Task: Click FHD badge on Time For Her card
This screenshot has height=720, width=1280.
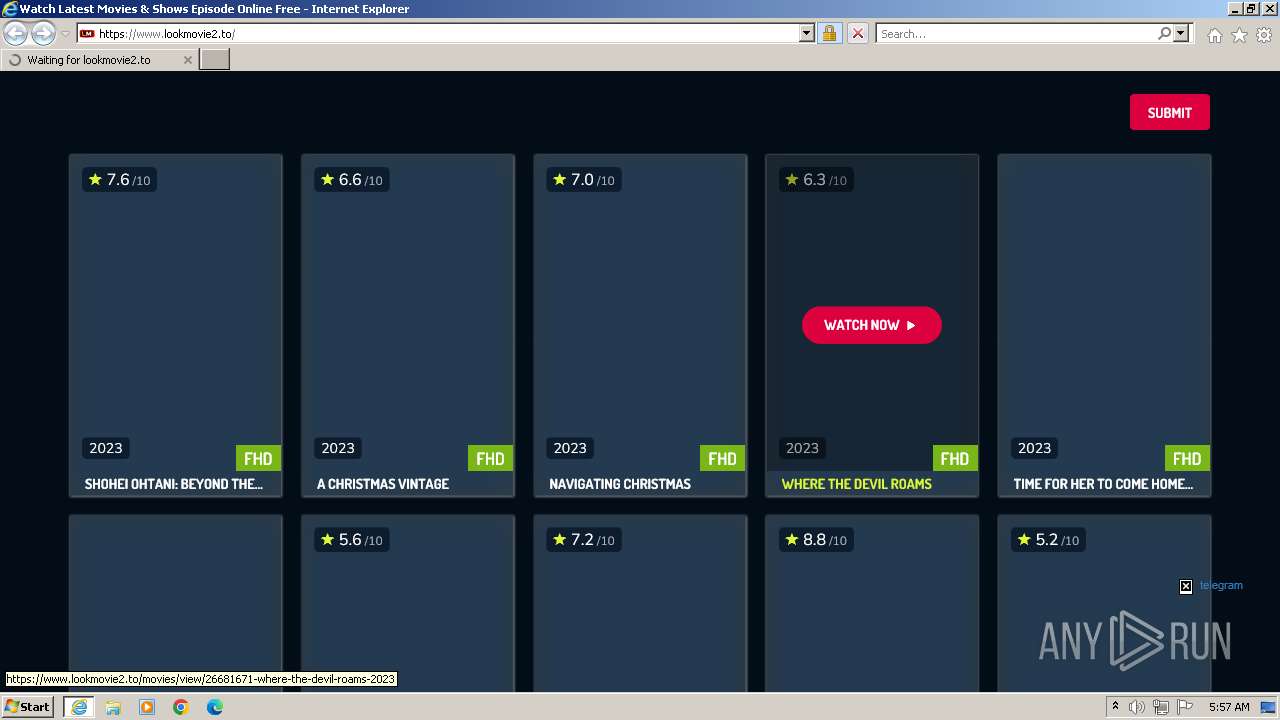Action: 1187,458
